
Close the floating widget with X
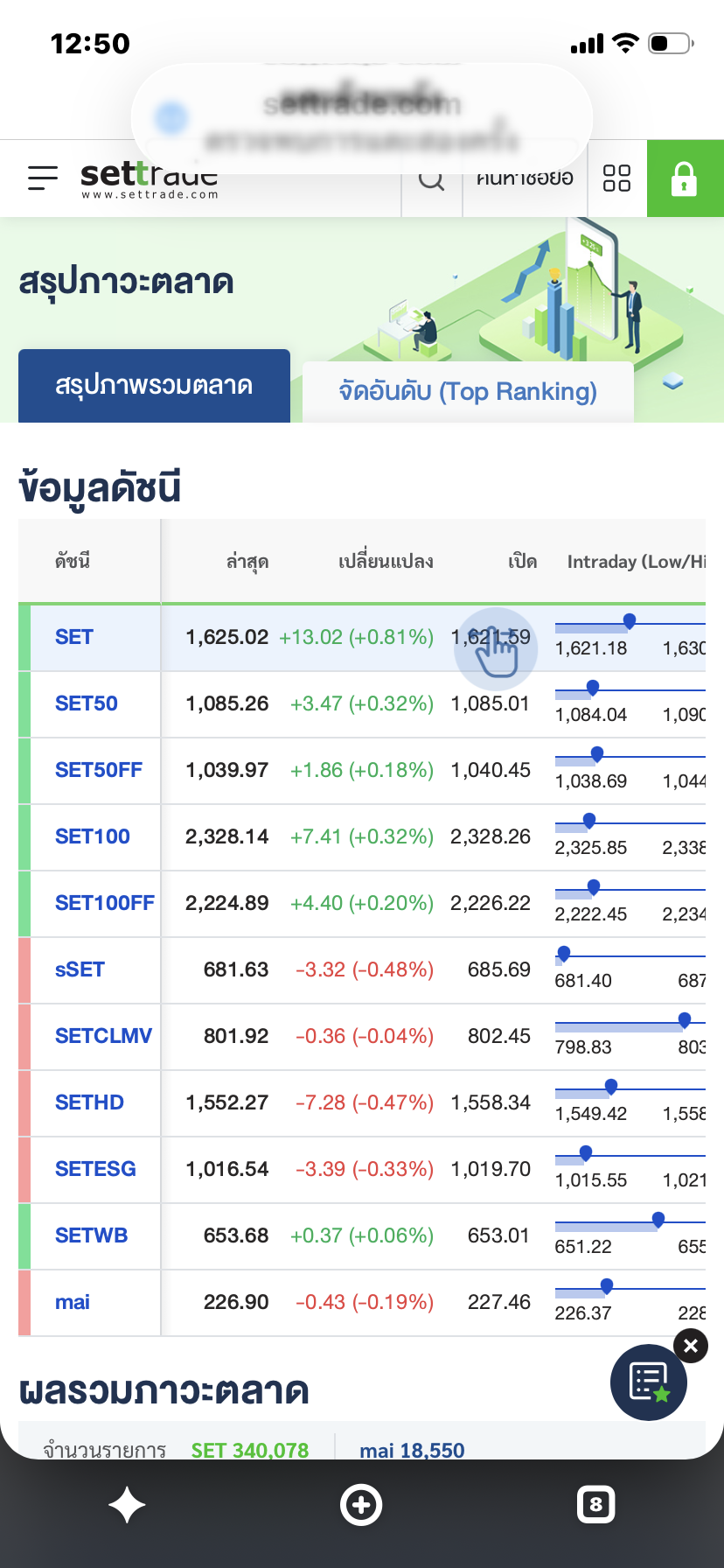click(691, 1346)
